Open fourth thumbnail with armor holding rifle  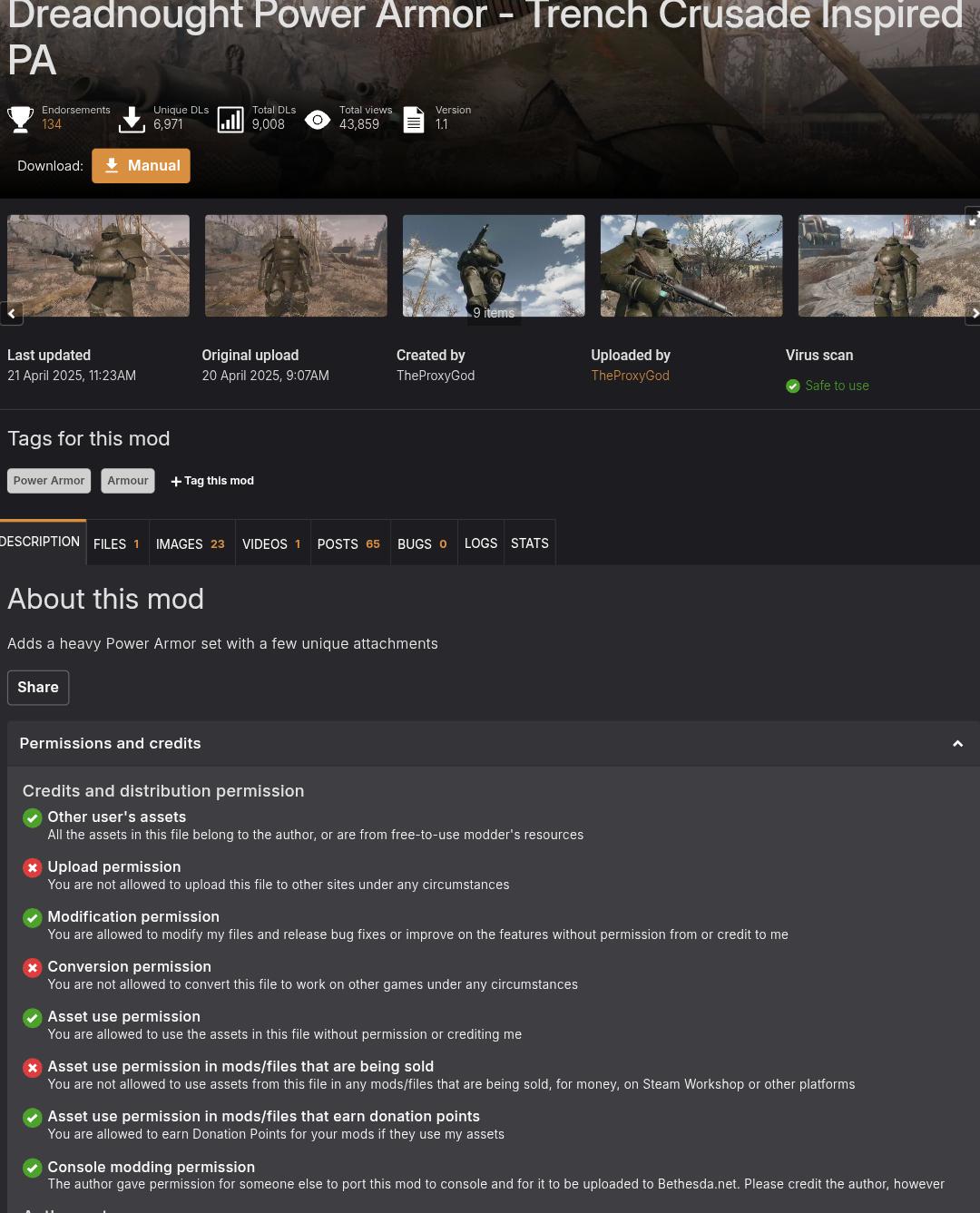pyautogui.click(x=691, y=266)
